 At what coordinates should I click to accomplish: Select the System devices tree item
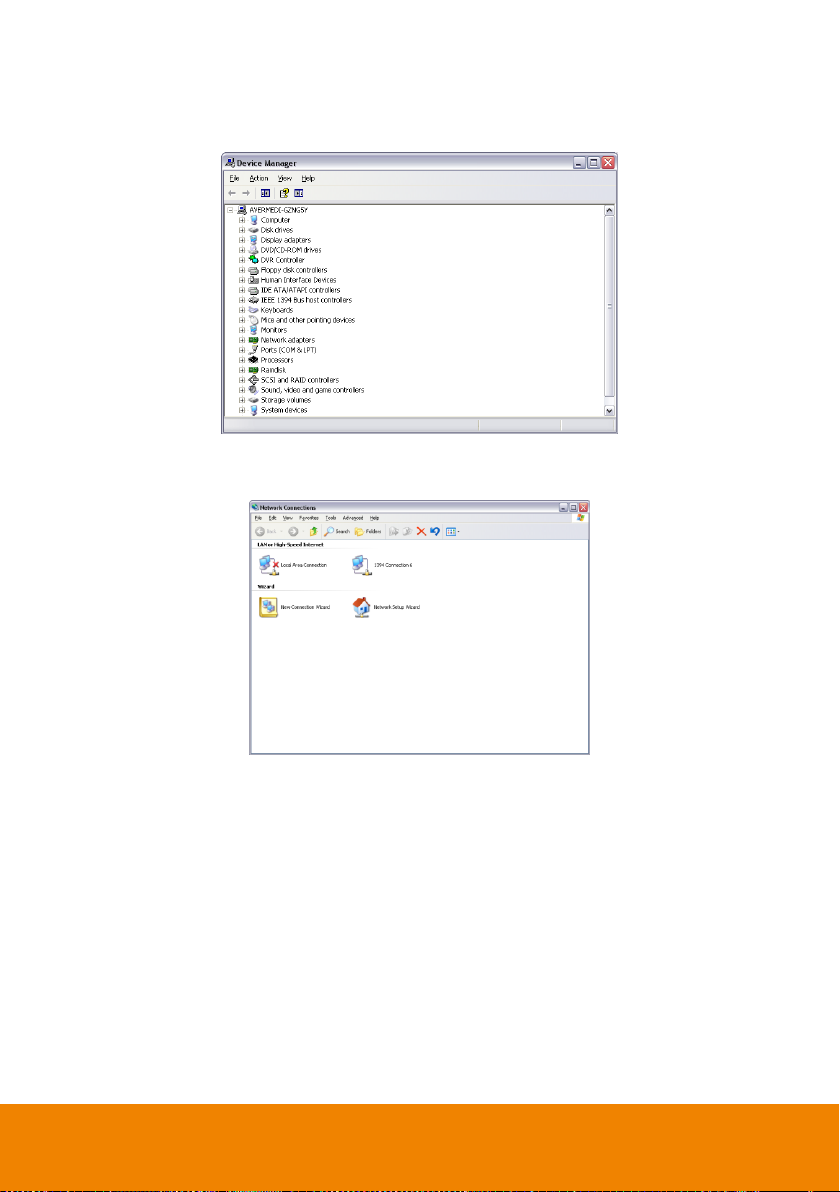click(x=284, y=410)
